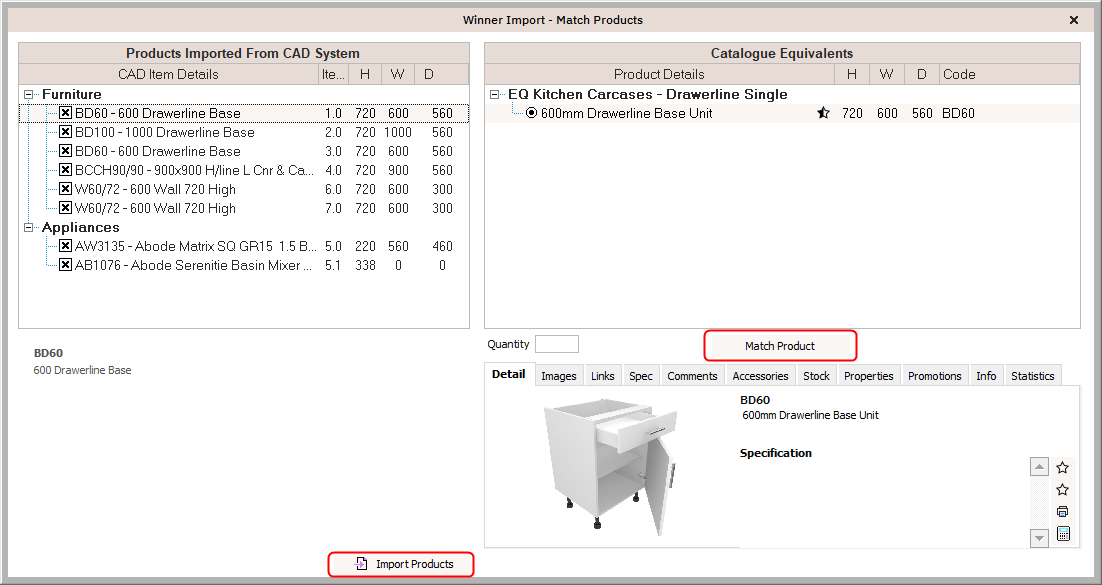This screenshot has width=1102, height=585.
Task: Switch to the Promotions tab
Action: point(935,376)
